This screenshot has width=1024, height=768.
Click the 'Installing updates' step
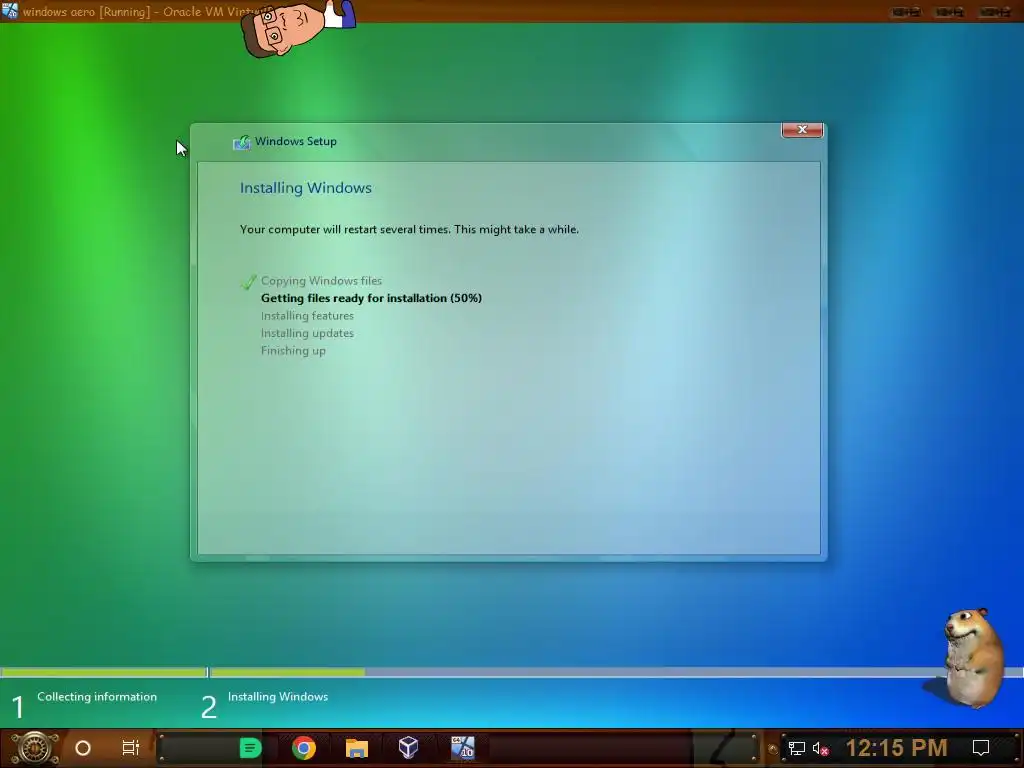click(x=307, y=333)
